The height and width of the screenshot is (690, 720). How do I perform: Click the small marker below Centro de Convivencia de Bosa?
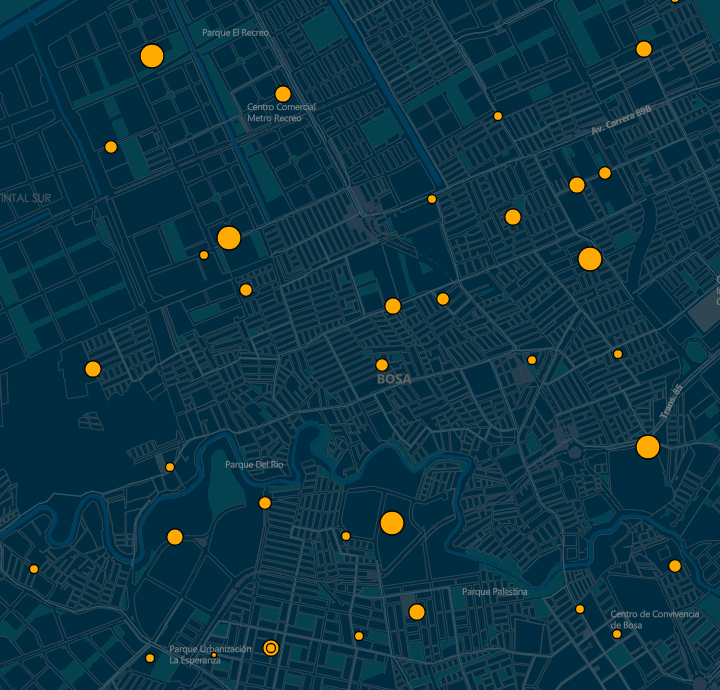pos(617,634)
